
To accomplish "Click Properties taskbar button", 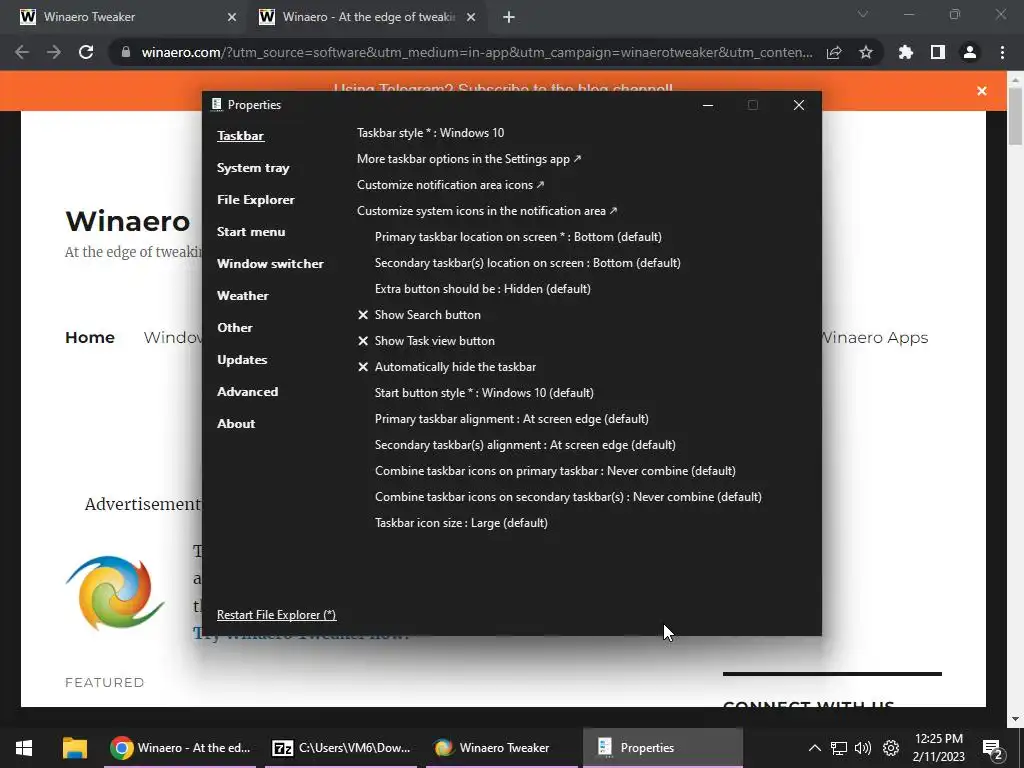I will coord(663,748).
